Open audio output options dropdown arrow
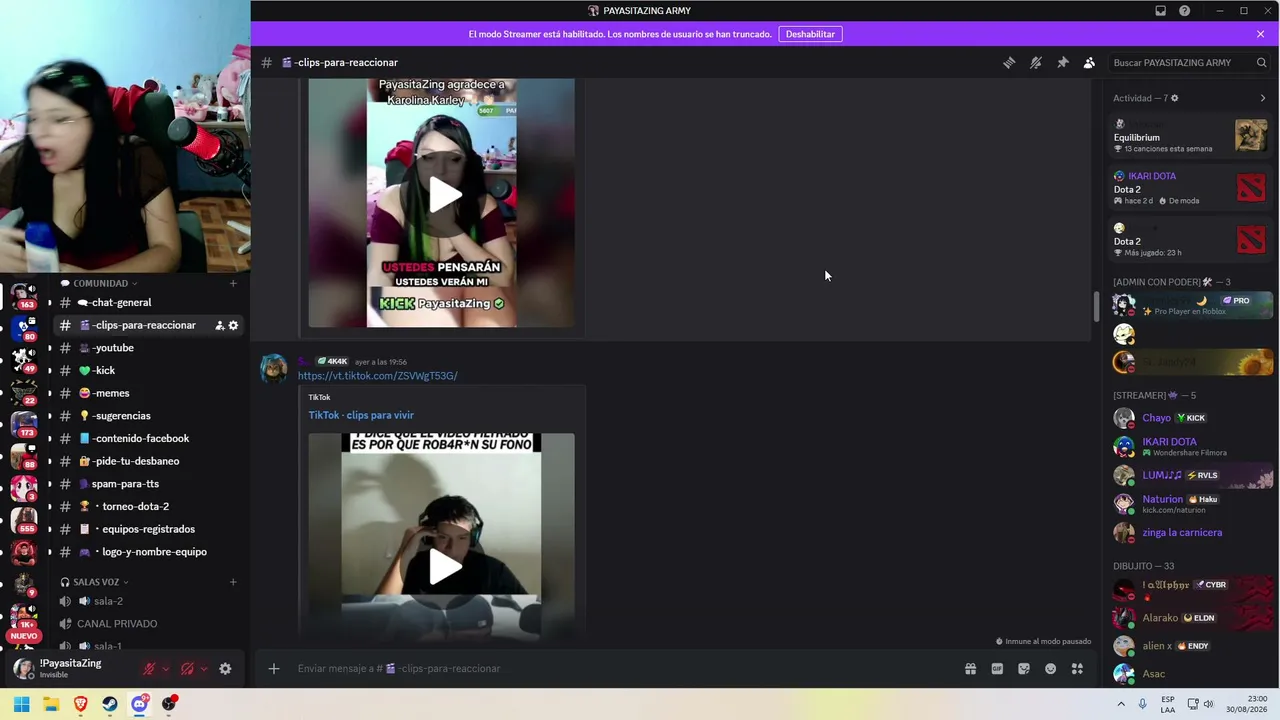1280x720 pixels. coord(203,669)
